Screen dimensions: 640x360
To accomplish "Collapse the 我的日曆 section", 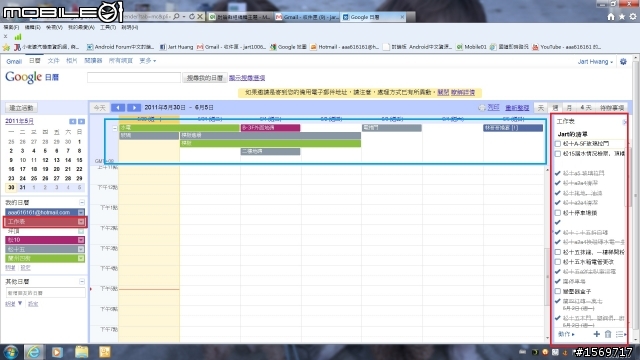I will 82,203.
